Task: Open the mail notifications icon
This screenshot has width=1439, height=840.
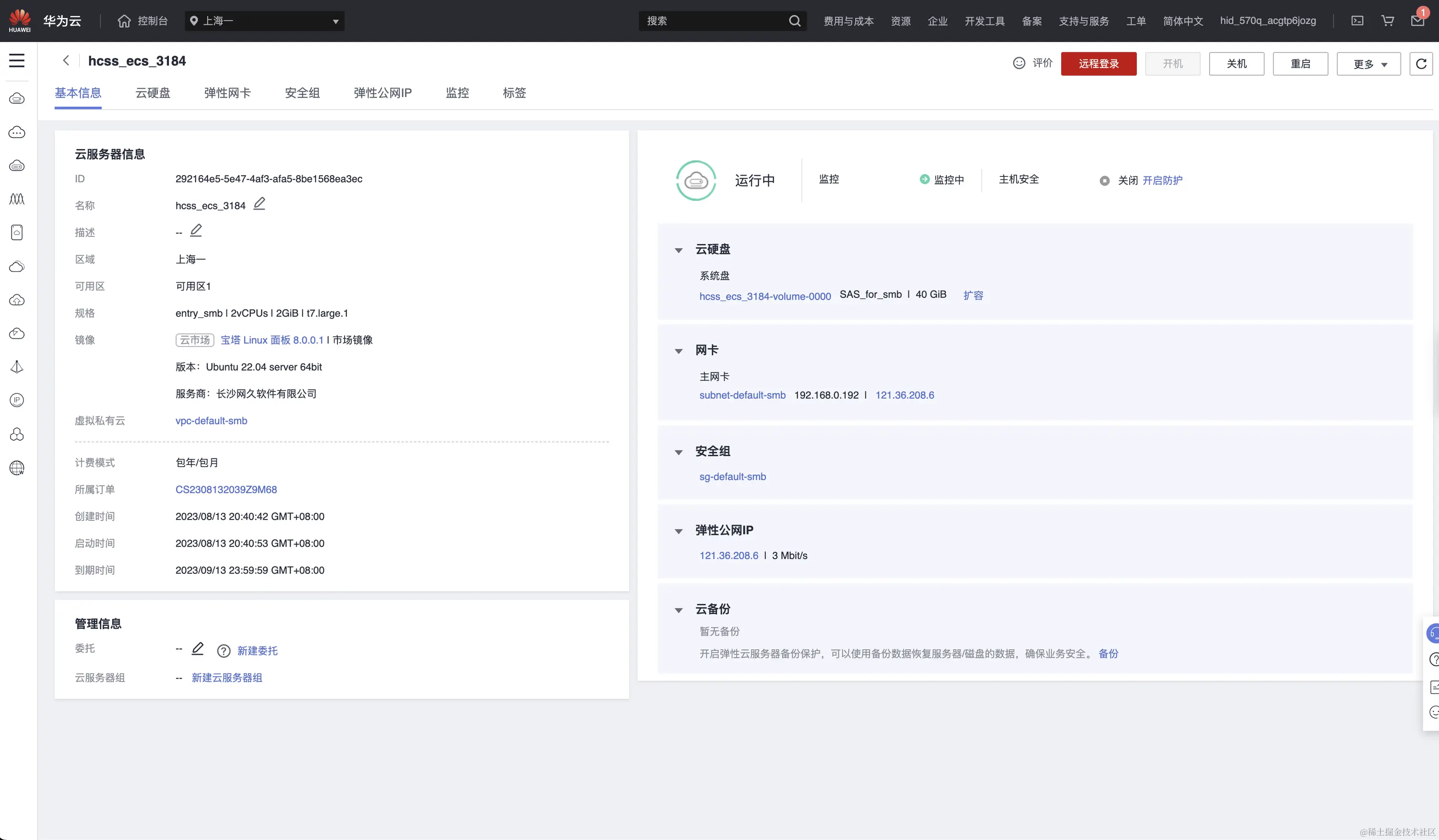Action: pyautogui.click(x=1417, y=21)
